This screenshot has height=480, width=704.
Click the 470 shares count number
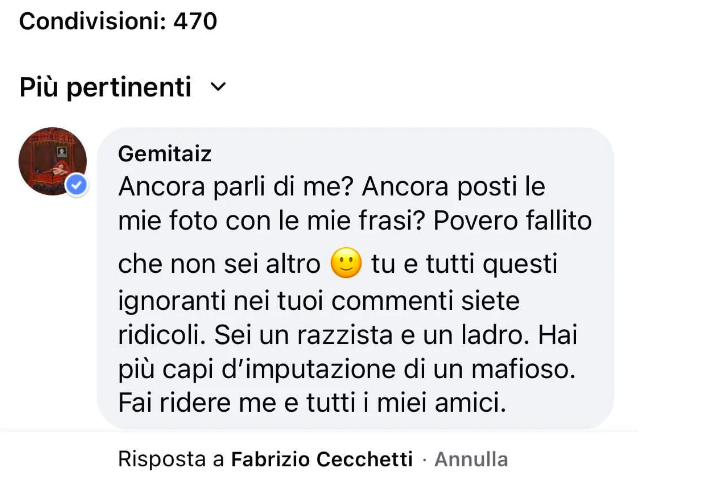point(195,20)
